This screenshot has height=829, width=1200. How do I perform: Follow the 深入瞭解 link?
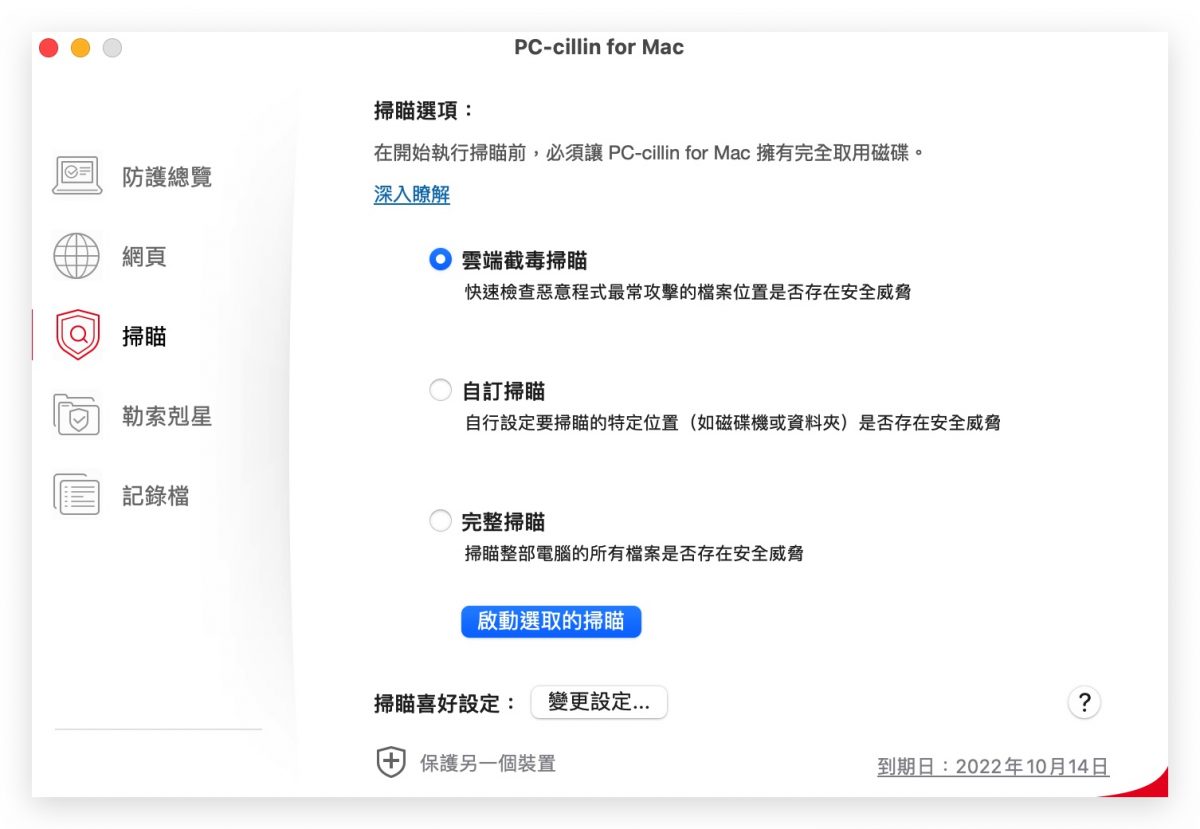coord(412,195)
